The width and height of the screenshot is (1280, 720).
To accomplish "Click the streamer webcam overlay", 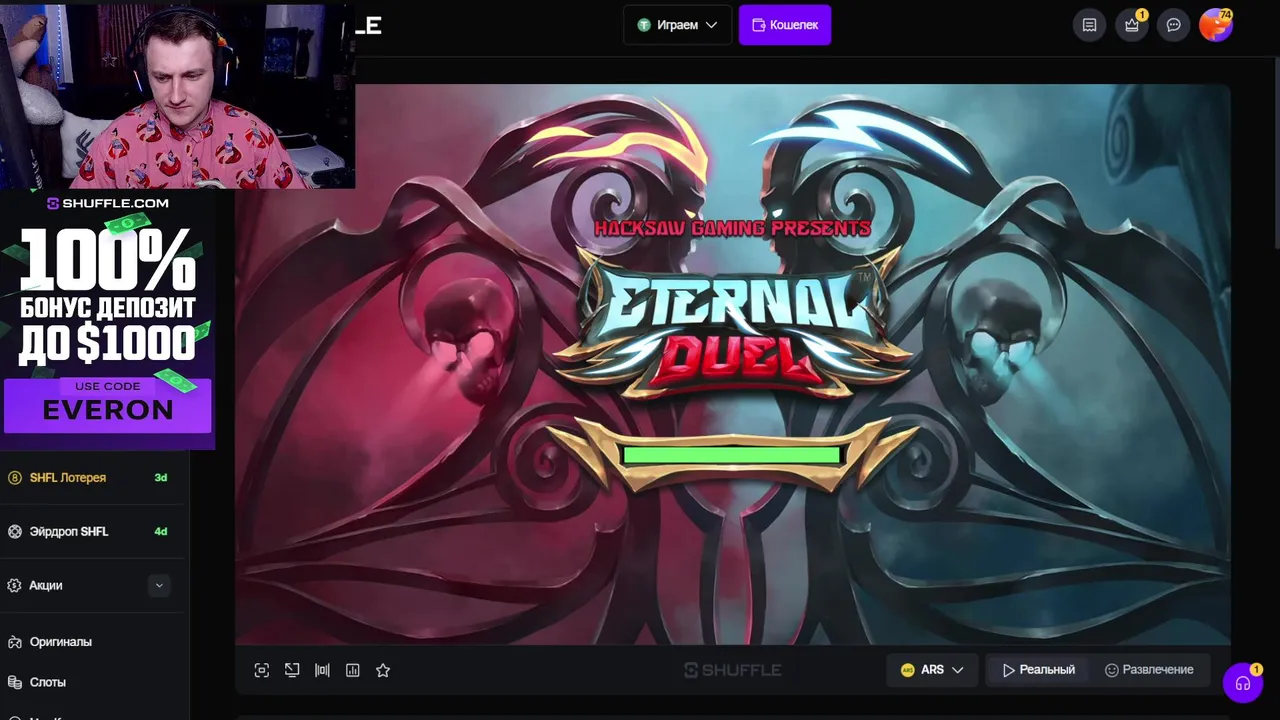I will click(x=177, y=94).
